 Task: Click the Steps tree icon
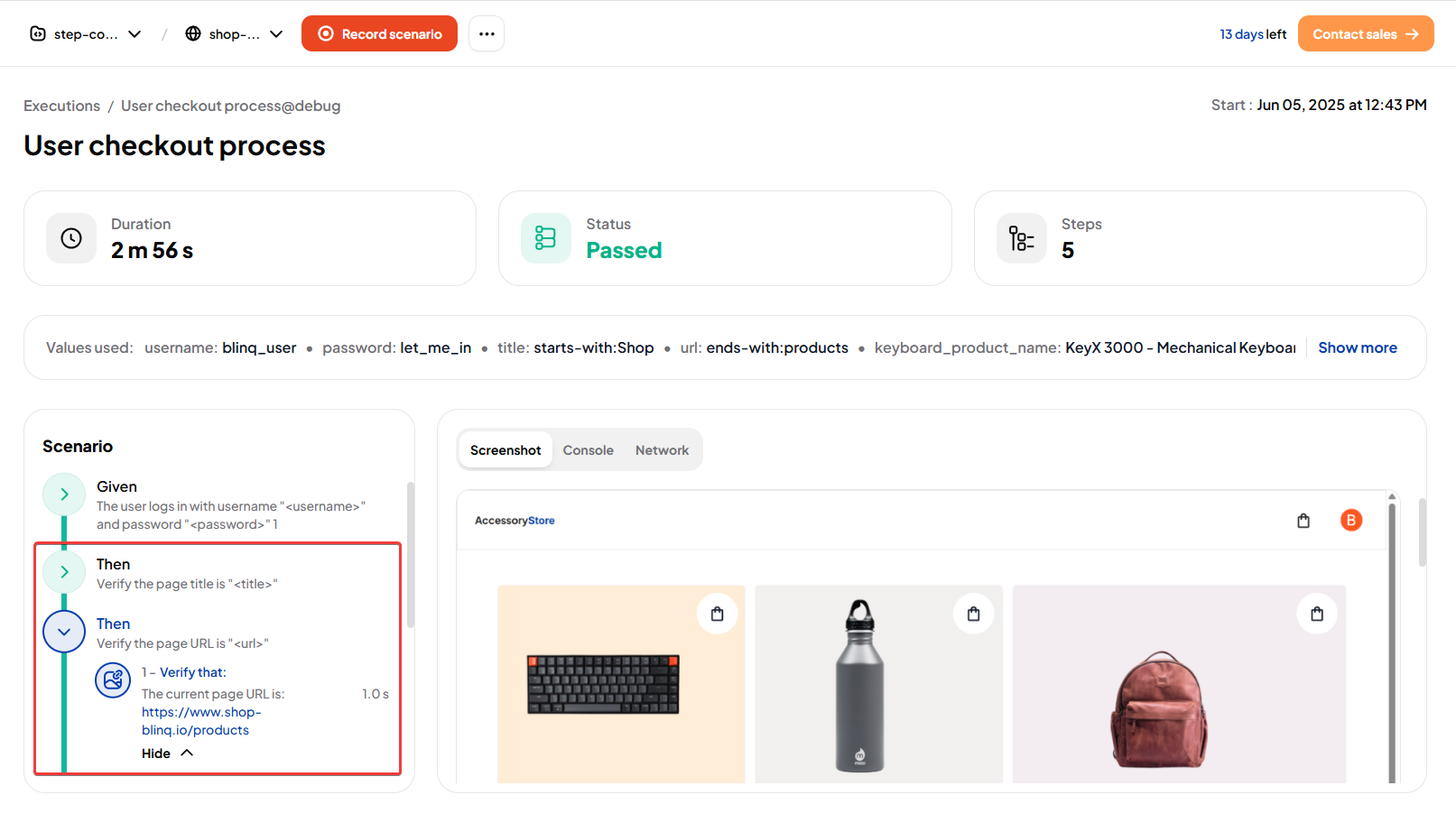(1021, 238)
